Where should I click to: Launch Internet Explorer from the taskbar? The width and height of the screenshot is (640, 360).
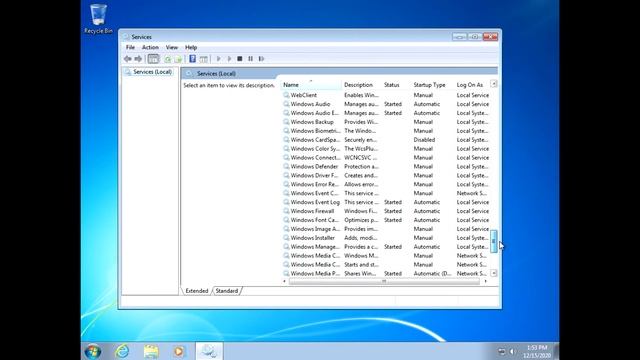(x=122, y=351)
